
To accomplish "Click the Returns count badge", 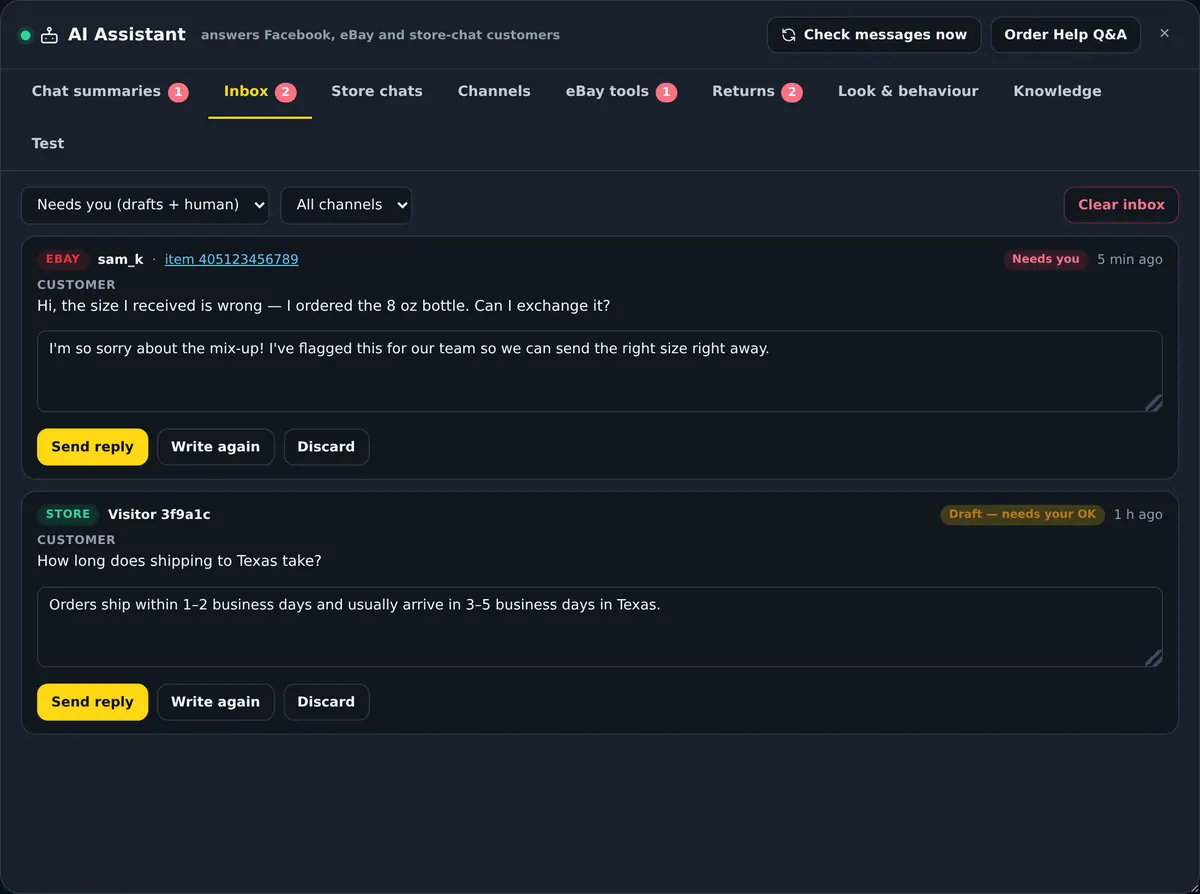I will (792, 93).
